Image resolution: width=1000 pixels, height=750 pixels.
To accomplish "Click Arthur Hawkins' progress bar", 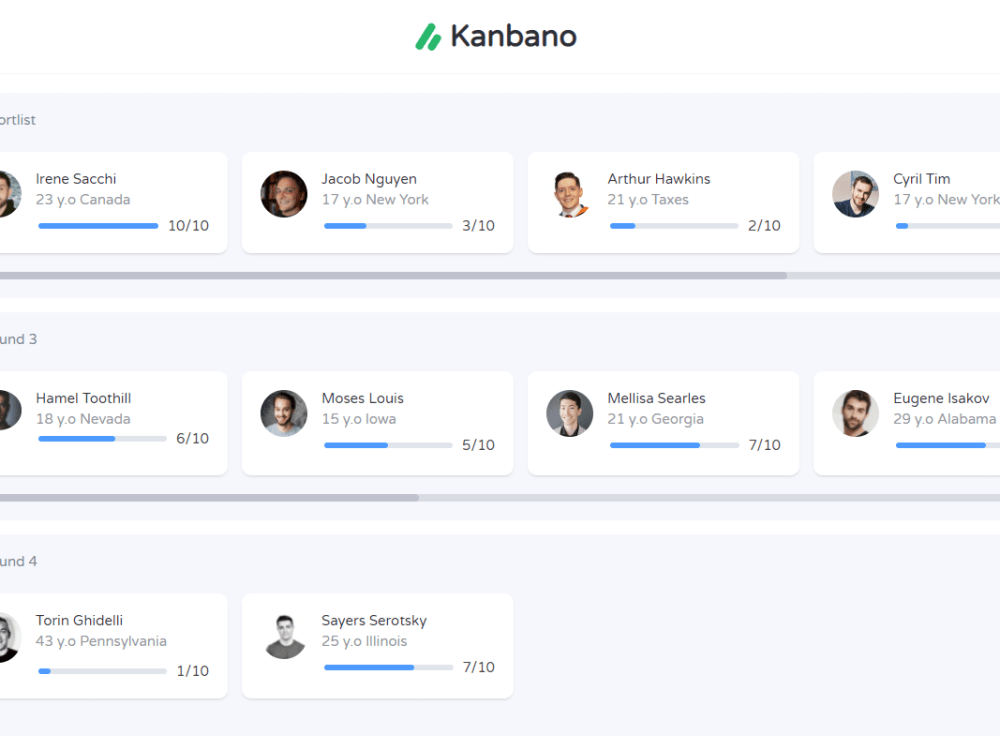I will pos(673,226).
